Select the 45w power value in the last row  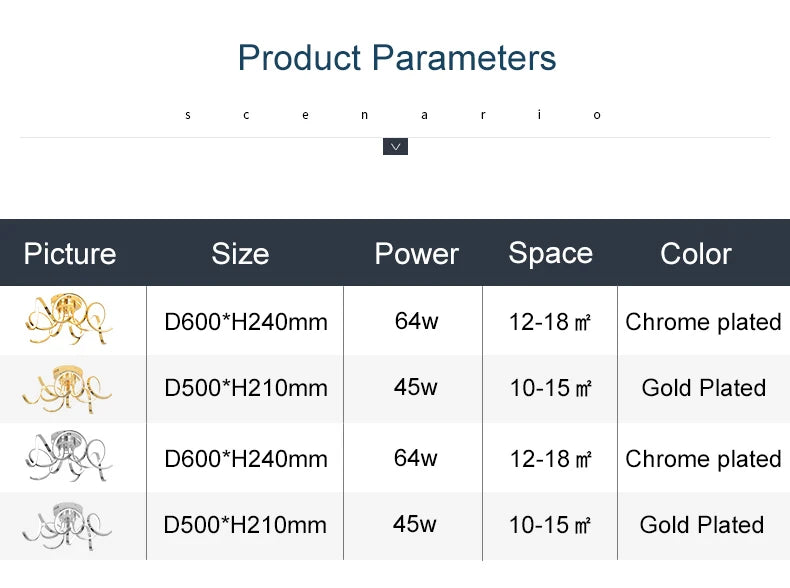pyautogui.click(x=415, y=524)
